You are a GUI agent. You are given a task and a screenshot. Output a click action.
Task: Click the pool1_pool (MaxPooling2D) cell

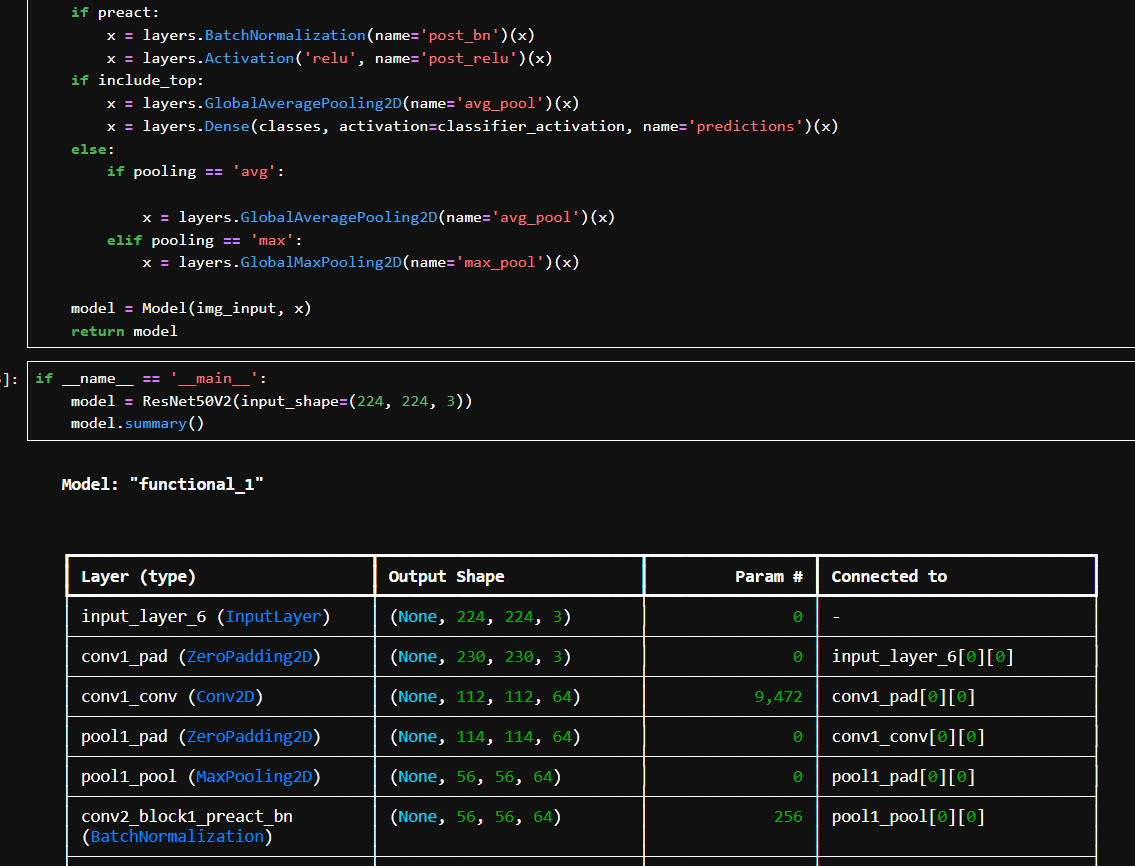coord(221,777)
